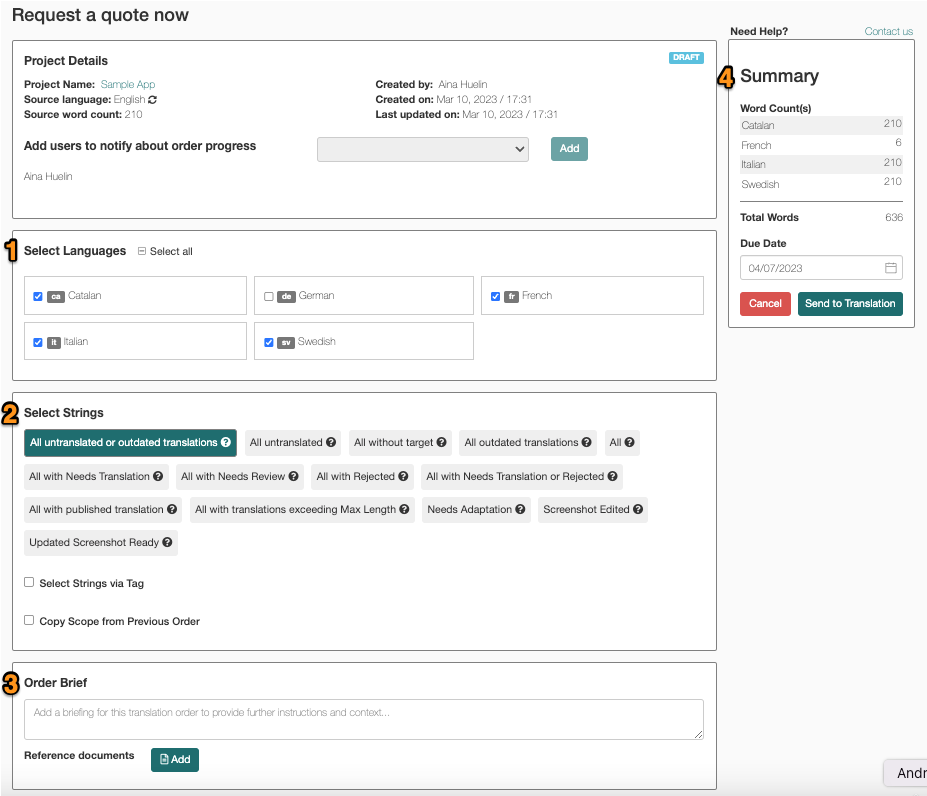Click into the Order Brief text area
This screenshot has width=927, height=796.
tap(364, 720)
